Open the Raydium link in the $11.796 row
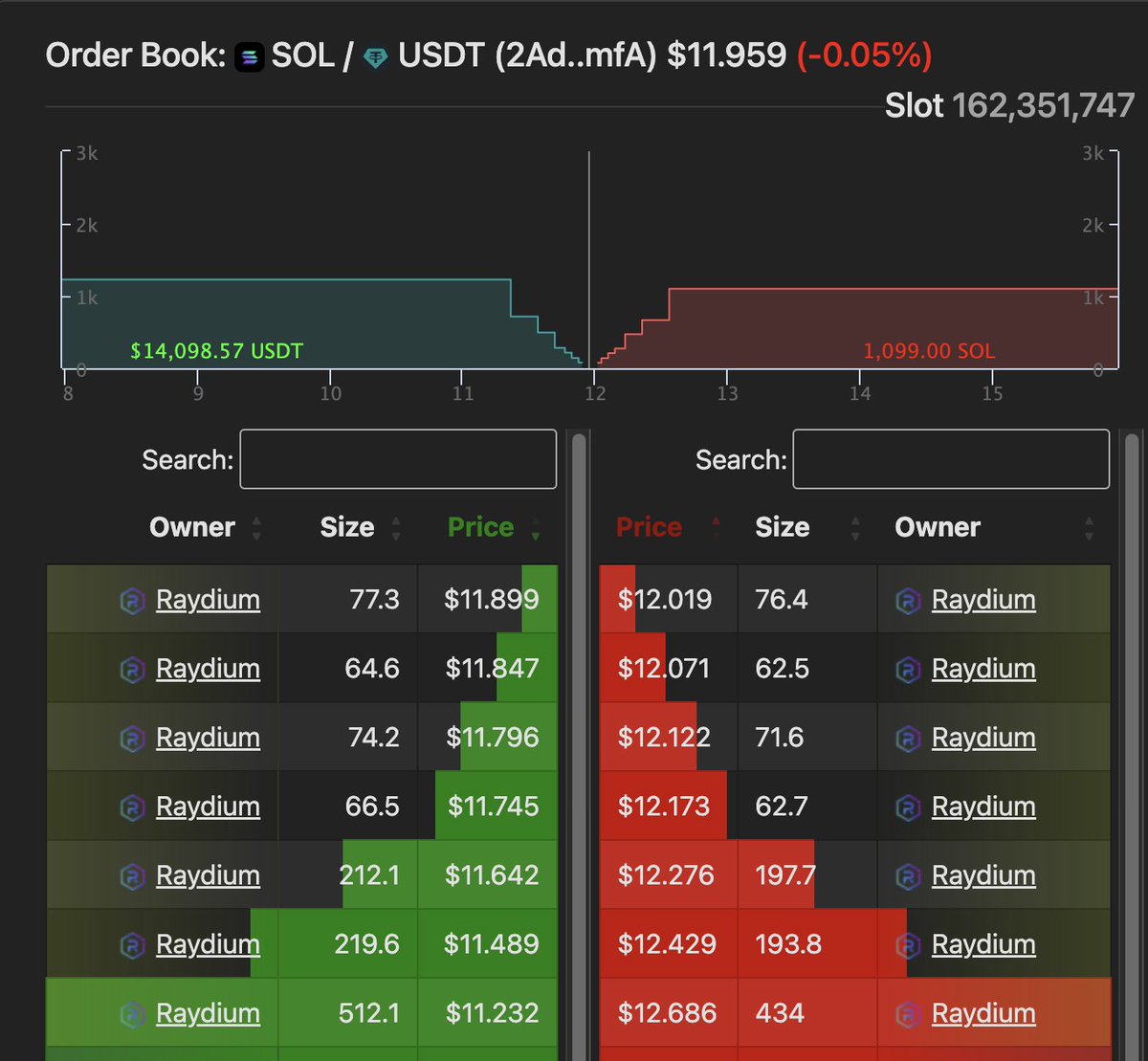This screenshot has height=1061, width=1148. coord(208,738)
